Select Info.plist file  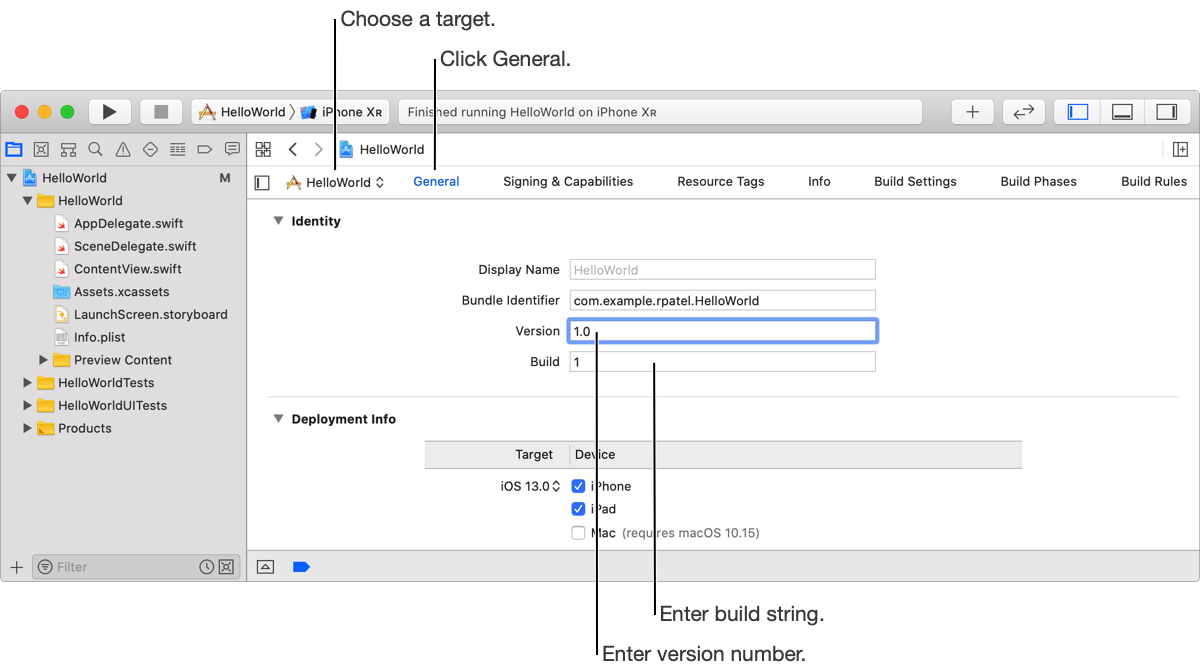pos(89,337)
